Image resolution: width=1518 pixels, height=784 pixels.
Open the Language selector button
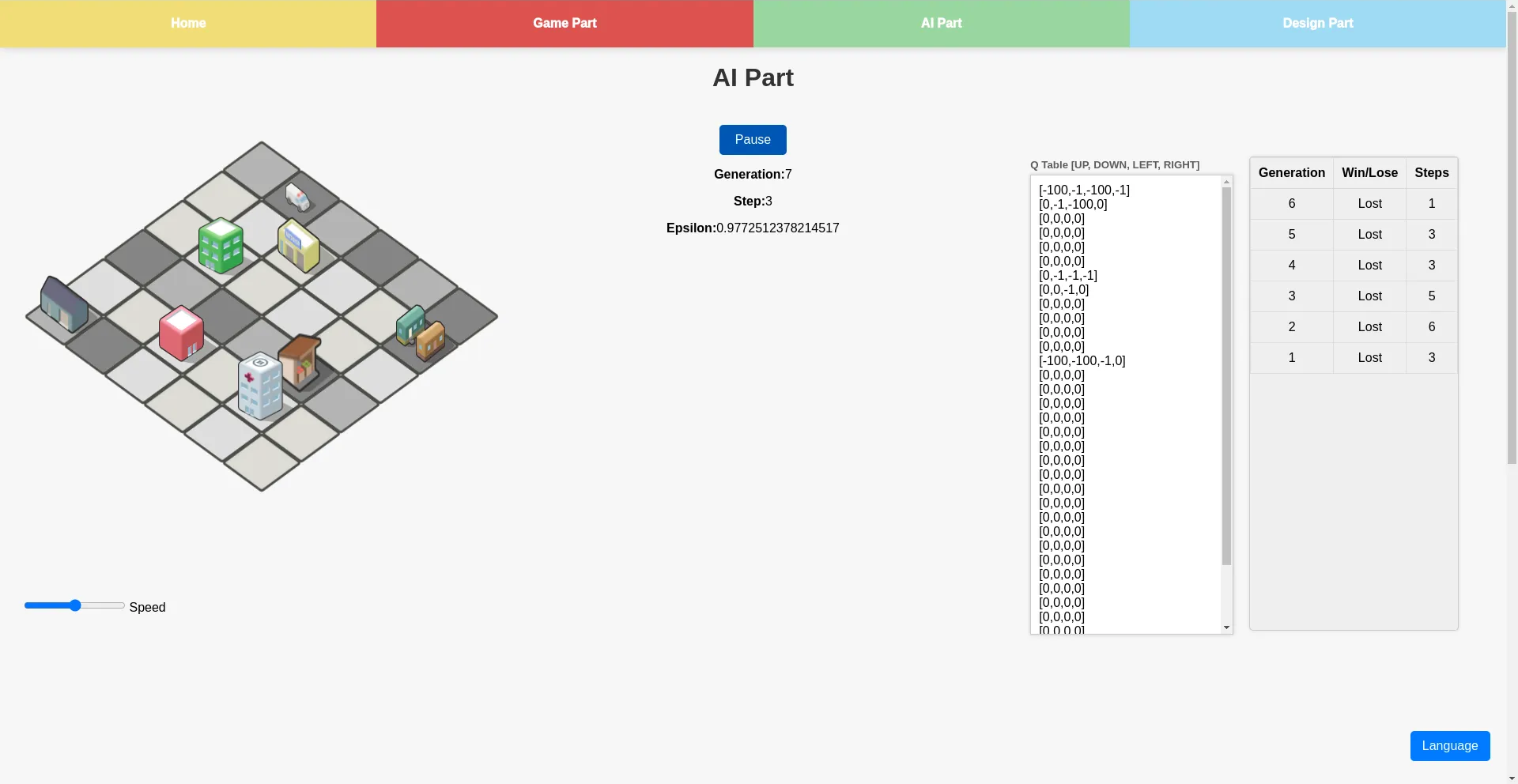pos(1450,746)
